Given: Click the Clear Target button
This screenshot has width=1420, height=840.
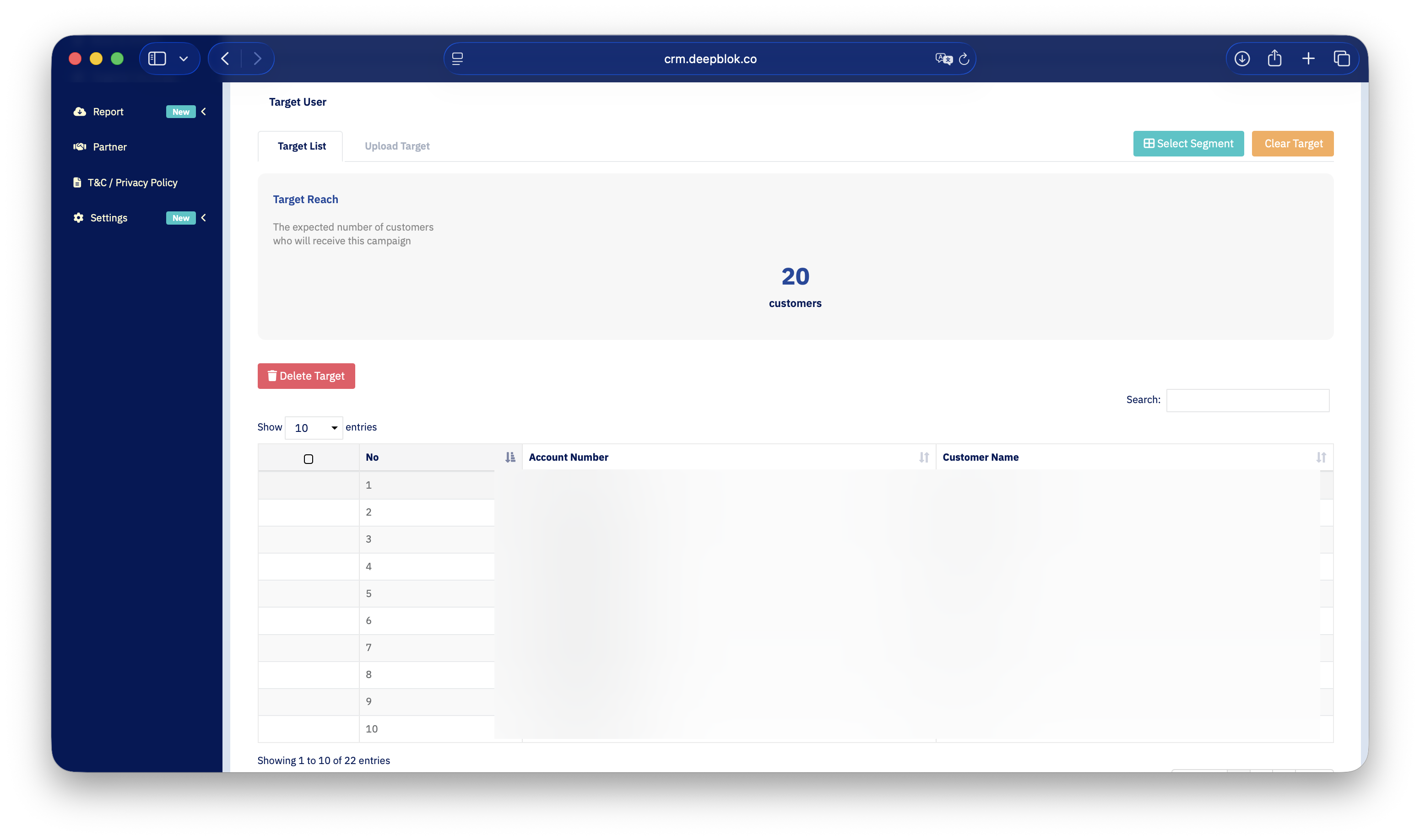Looking at the screenshot, I should tap(1293, 143).
